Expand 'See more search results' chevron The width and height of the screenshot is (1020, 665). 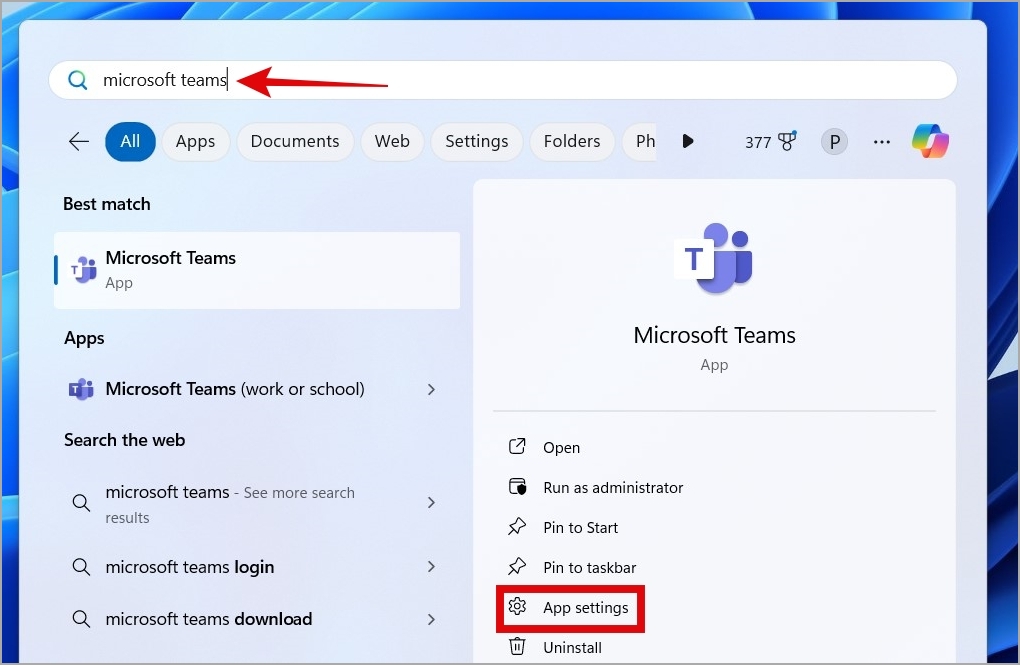pos(431,502)
